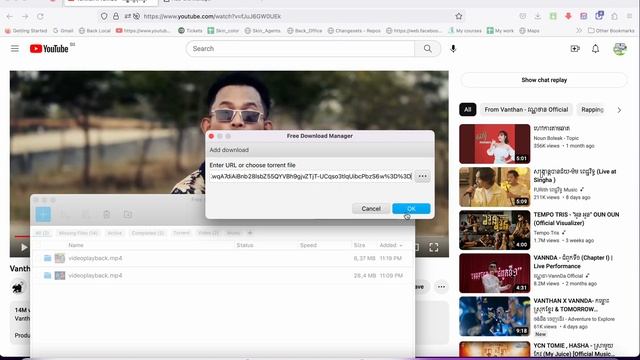
Task: Open the more actions ellipsis under the video
Action: click(x=441, y=287)
